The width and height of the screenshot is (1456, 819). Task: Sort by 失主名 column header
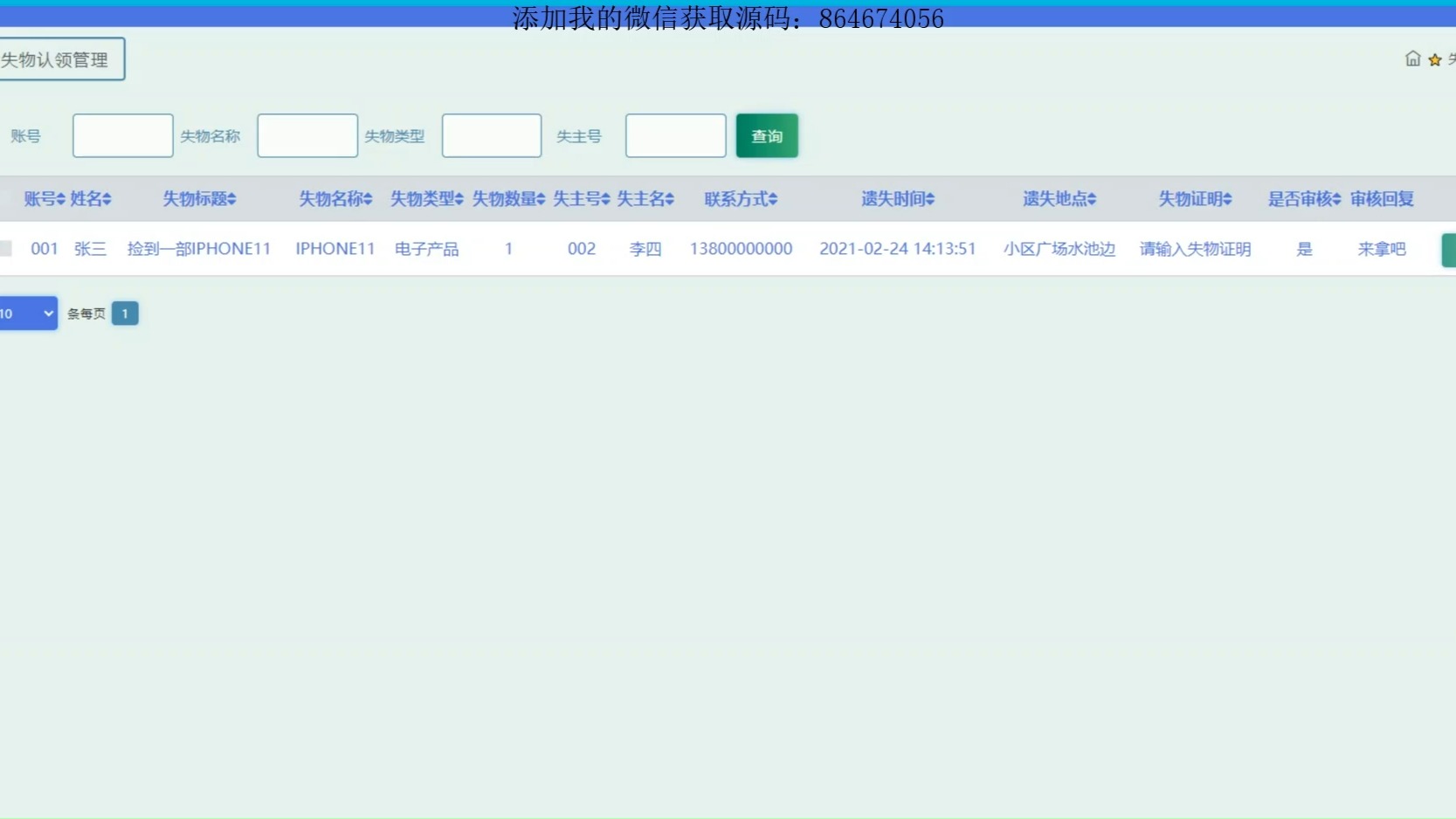click(645, 199)
